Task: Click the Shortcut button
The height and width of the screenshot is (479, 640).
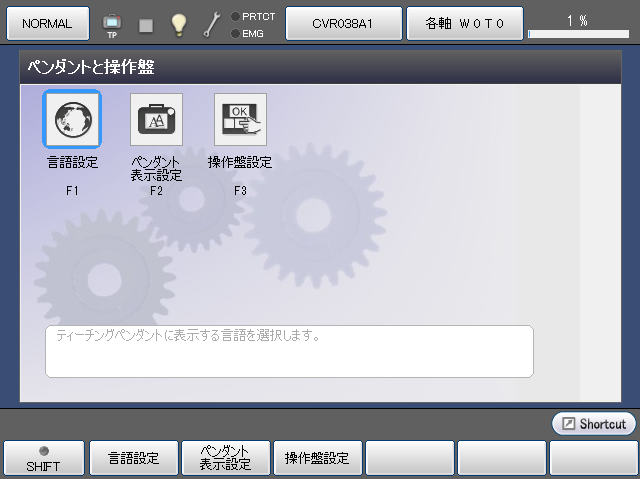Action: click(x=594, y=424)
